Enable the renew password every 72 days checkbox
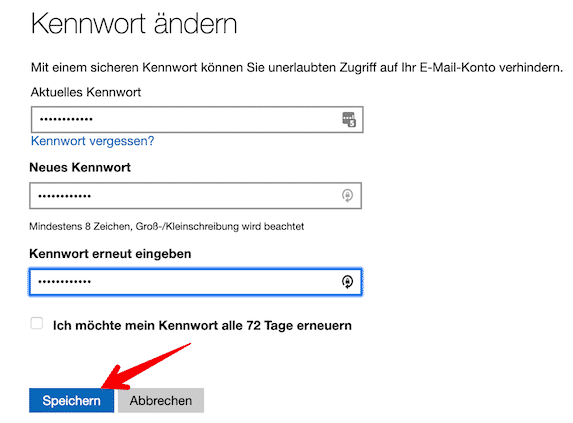The image size is (573, 423). click(x=37, y=323)
